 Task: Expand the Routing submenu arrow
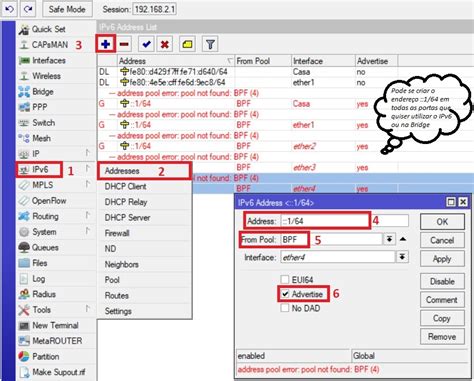(88, 215)
